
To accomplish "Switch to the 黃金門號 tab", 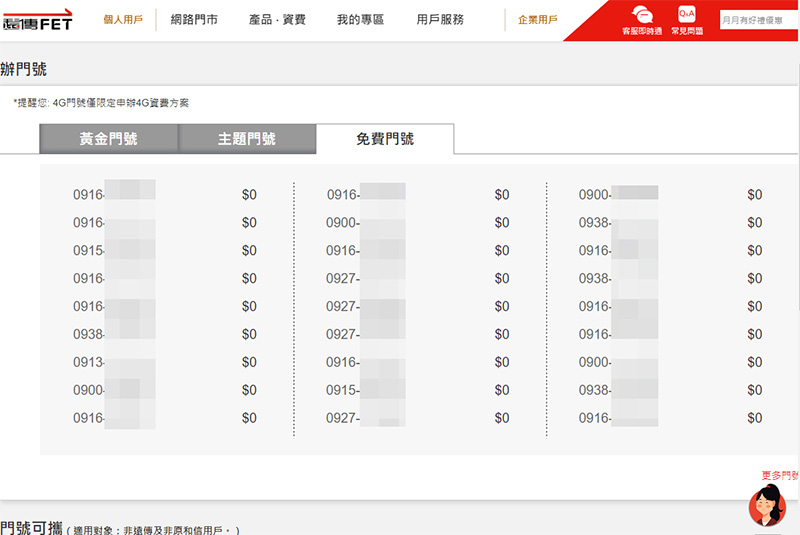I will tap(109, 139).
